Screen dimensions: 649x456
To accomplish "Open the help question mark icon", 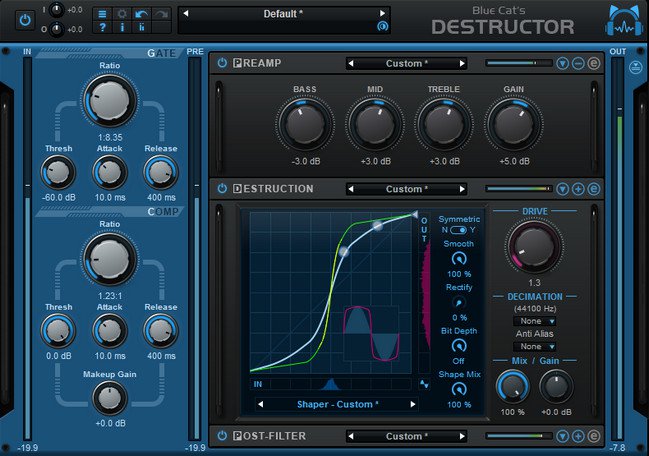I will pyautogui.click(x=102, y=27).
